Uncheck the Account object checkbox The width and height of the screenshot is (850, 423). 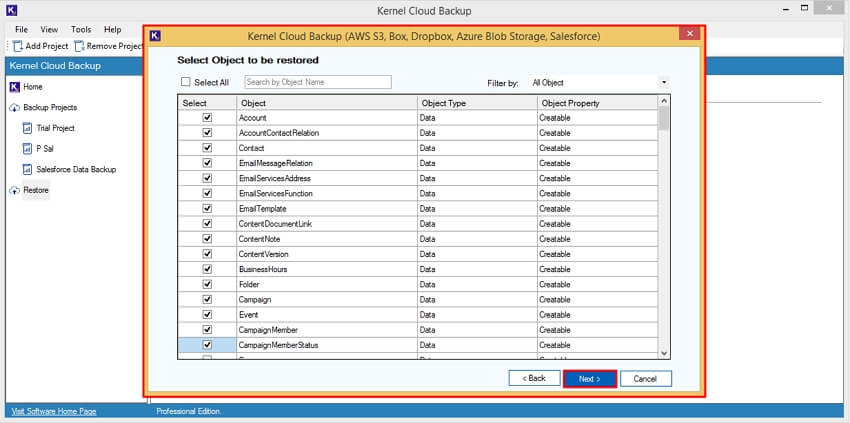(x=207, y=118)
